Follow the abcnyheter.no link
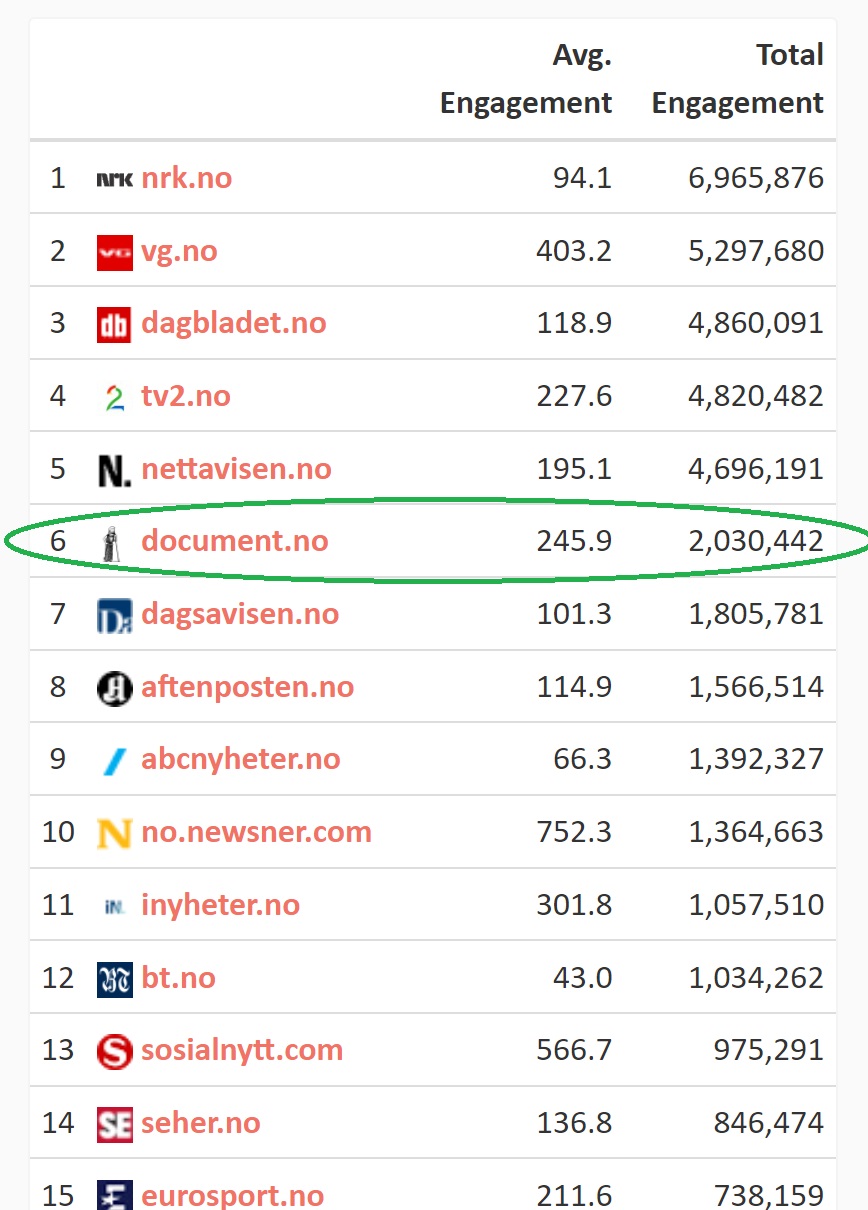The height and width of the screenshot is (1210, 868). click(241, 759)
